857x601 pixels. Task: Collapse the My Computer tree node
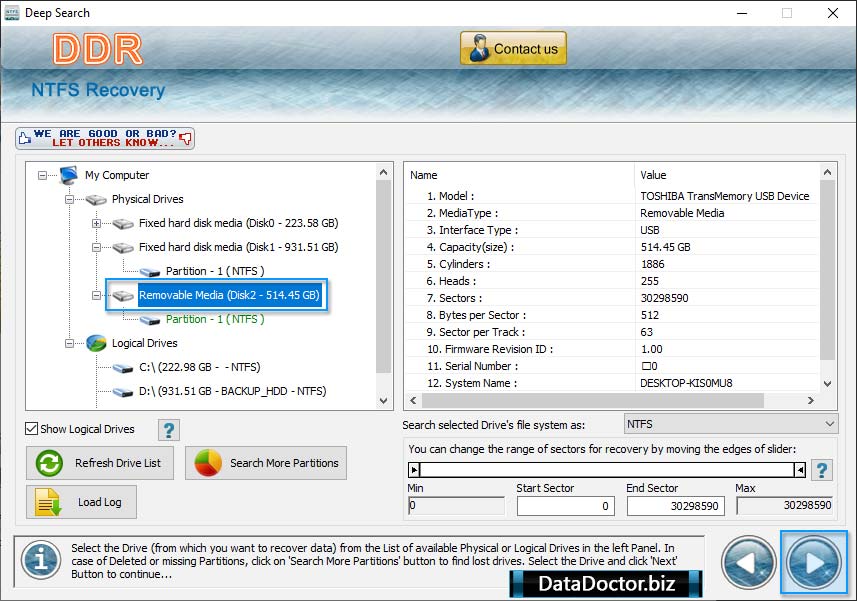click(42, 175)
